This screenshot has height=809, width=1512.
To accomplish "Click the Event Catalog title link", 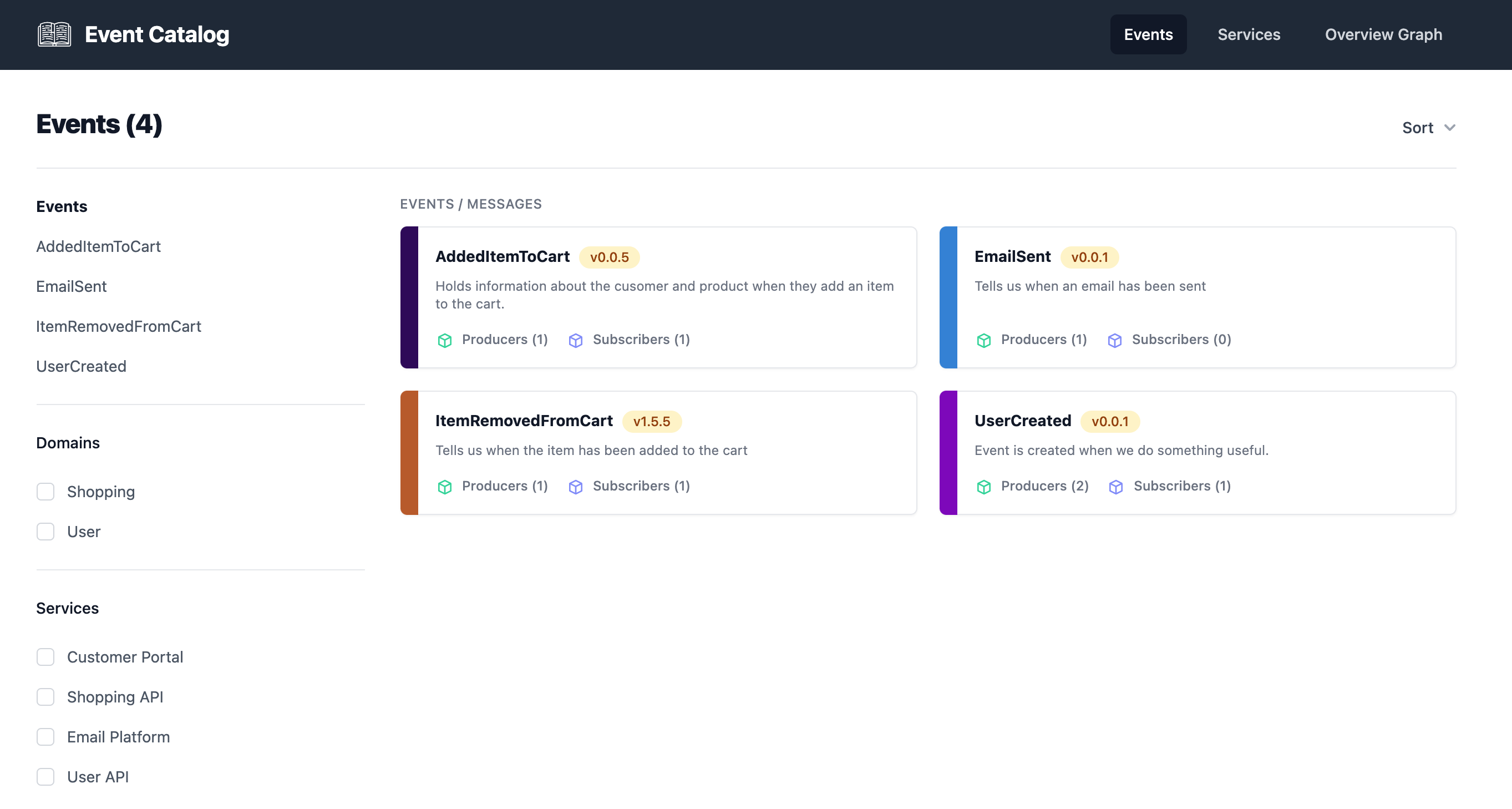I will (157, 34).
